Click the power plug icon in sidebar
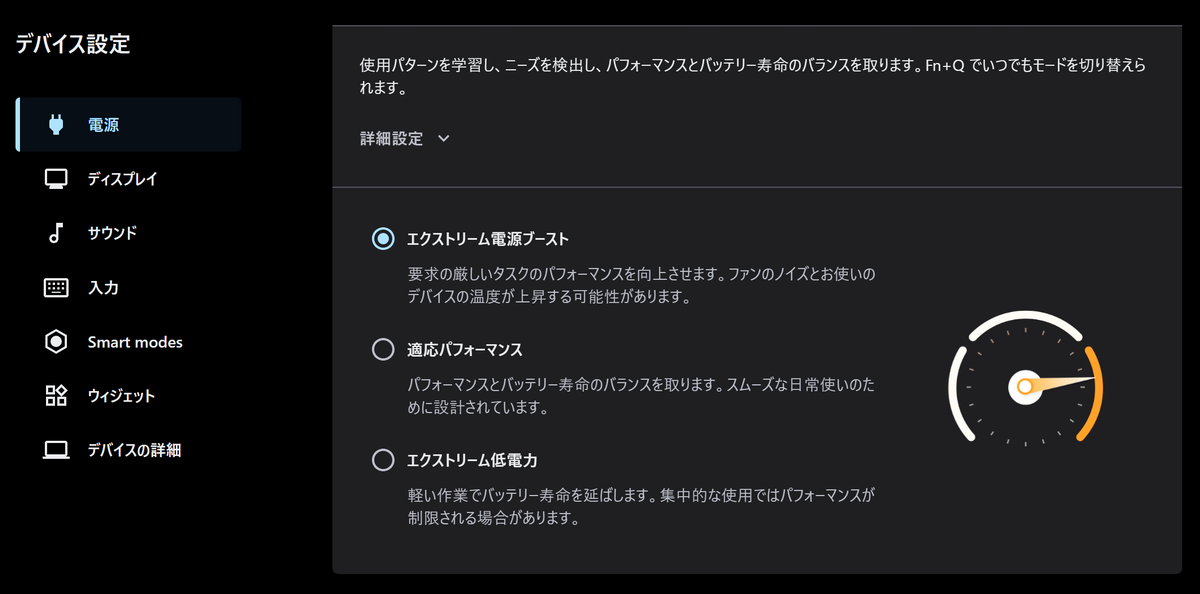Viewport: 1200px width, 594px height. 56,125
